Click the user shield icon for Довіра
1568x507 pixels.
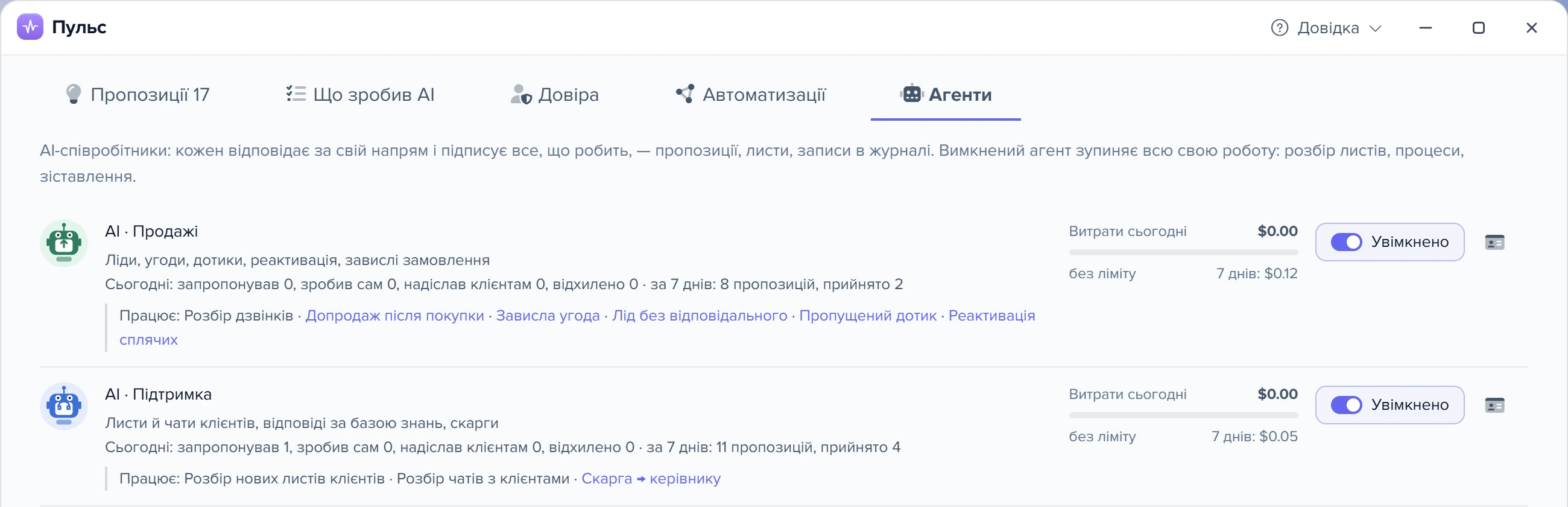pos(521,94)
